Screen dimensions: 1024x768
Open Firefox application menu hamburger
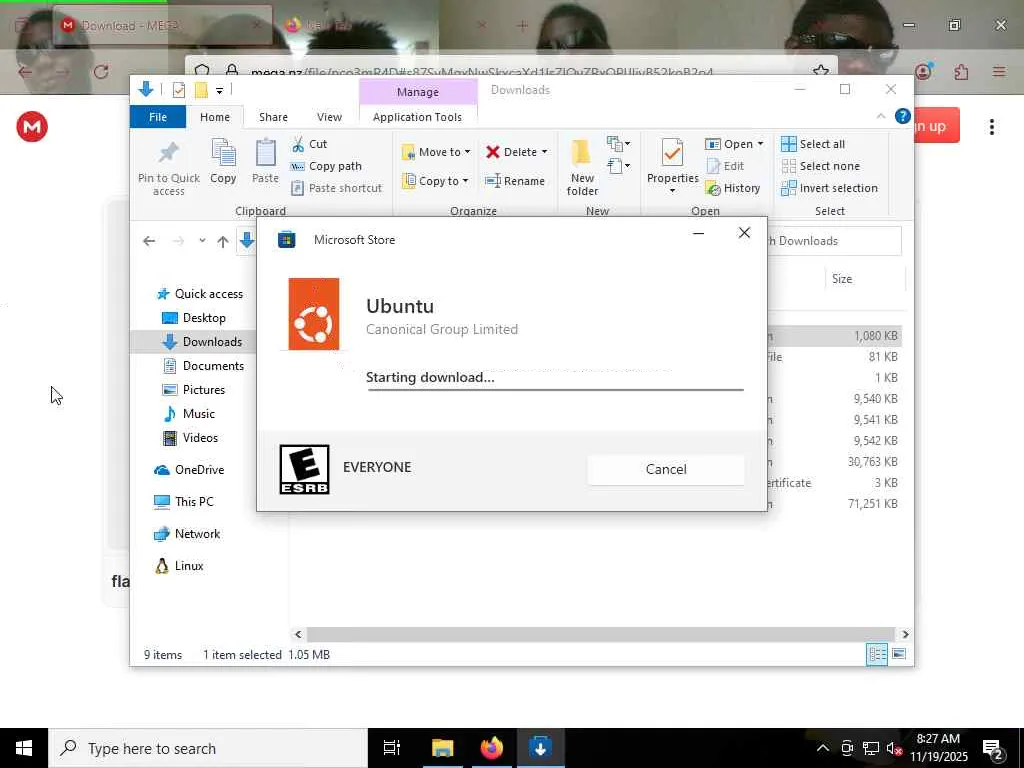[999, 72]
